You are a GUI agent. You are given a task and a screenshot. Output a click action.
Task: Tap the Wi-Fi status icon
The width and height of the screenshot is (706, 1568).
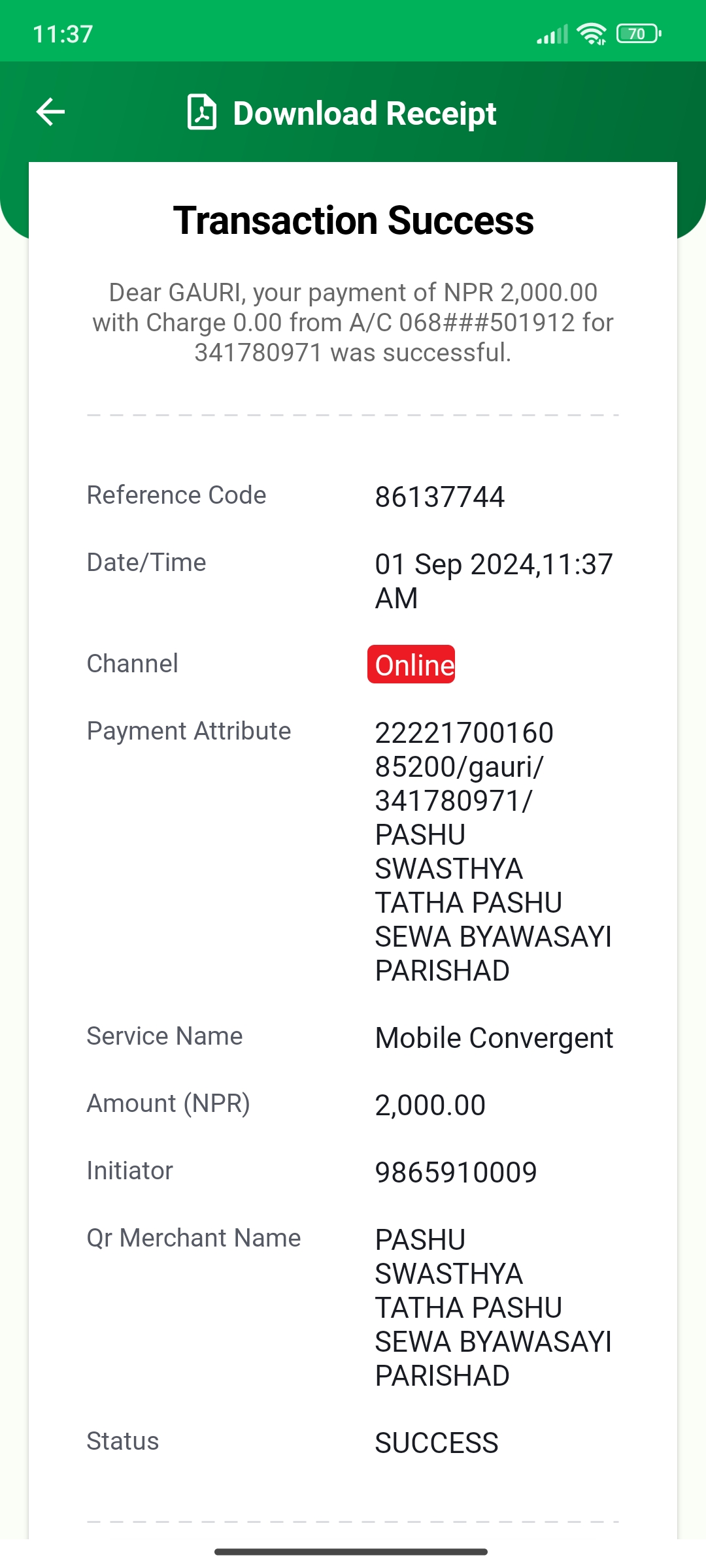click(592, 33)
